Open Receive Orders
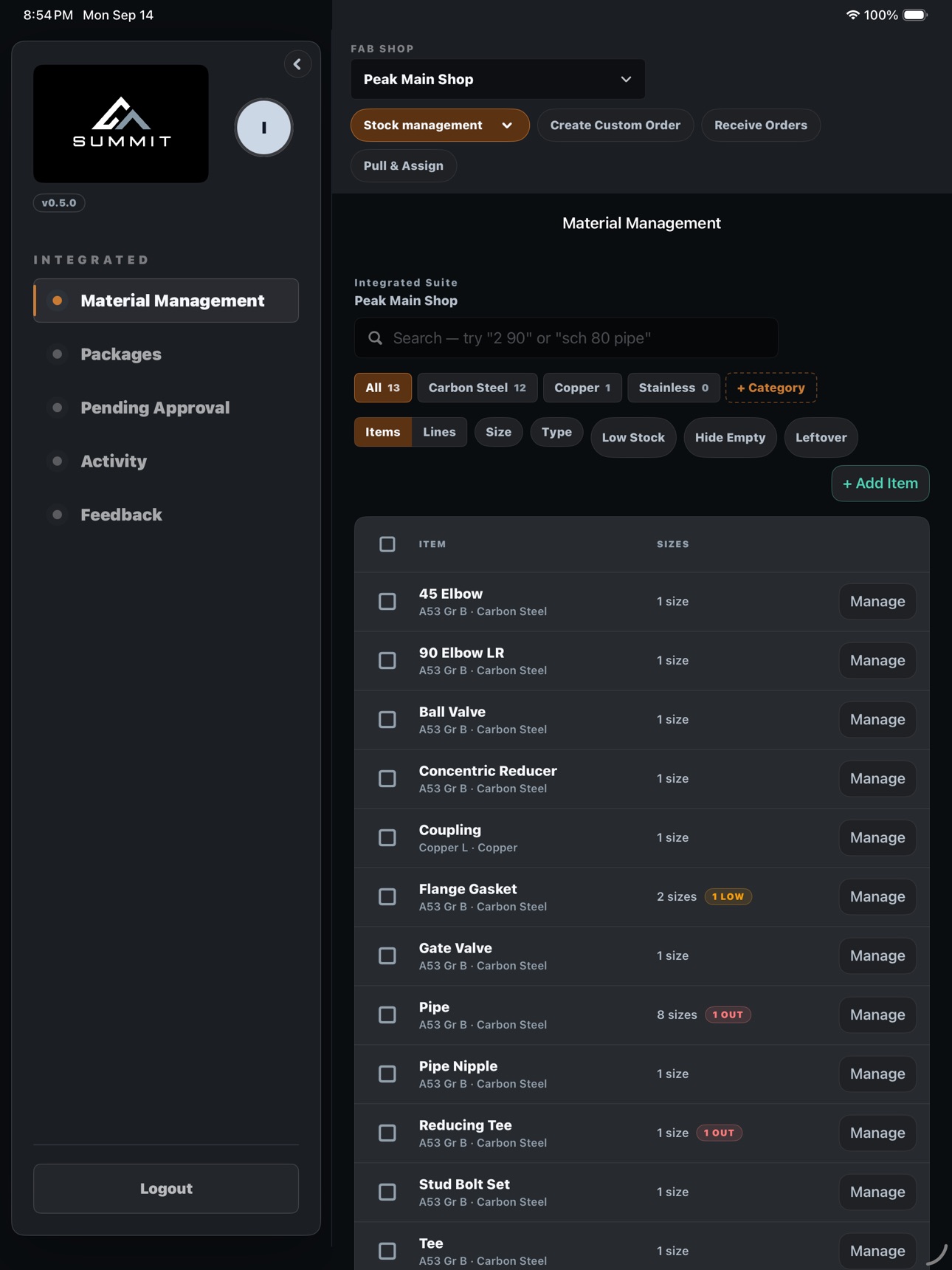This screenshot has height=1270, width=952. point(761,126)
